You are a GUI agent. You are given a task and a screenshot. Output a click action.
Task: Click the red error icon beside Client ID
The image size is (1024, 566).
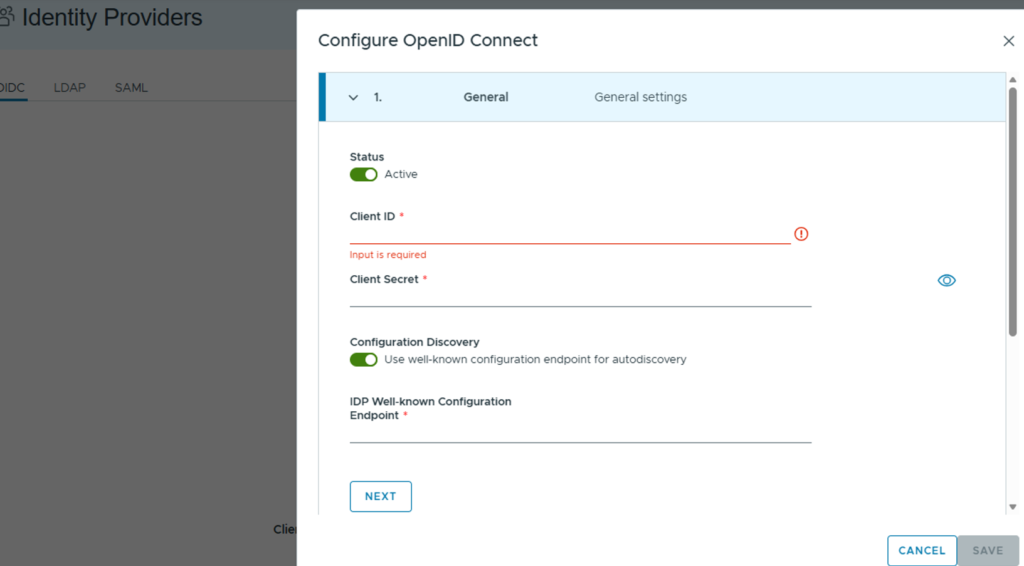801,234
